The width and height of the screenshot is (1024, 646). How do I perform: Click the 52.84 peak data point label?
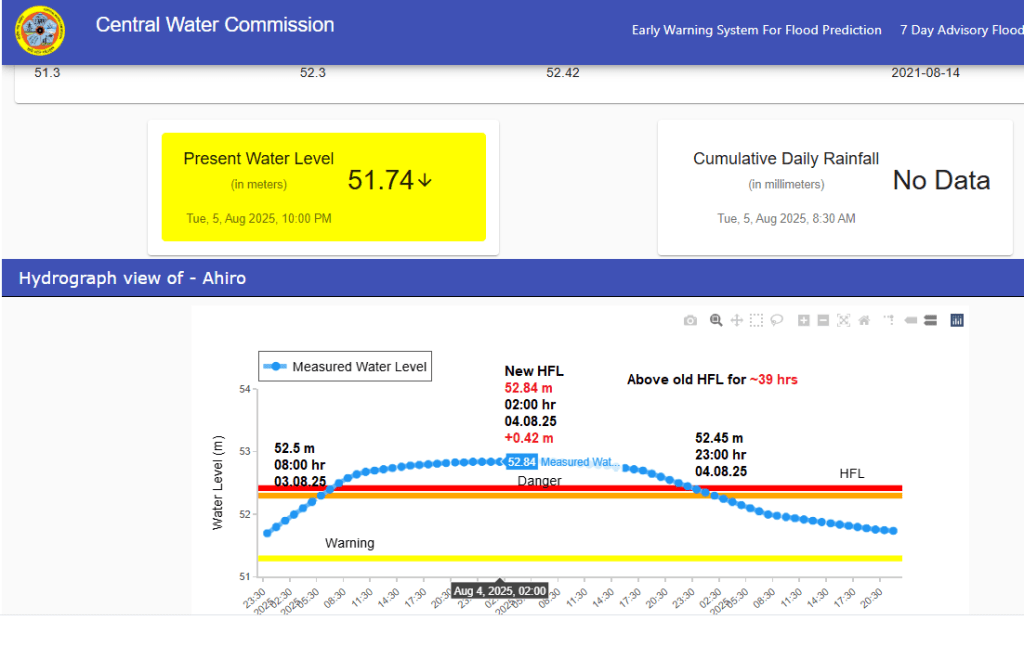[x=521, y=462]
